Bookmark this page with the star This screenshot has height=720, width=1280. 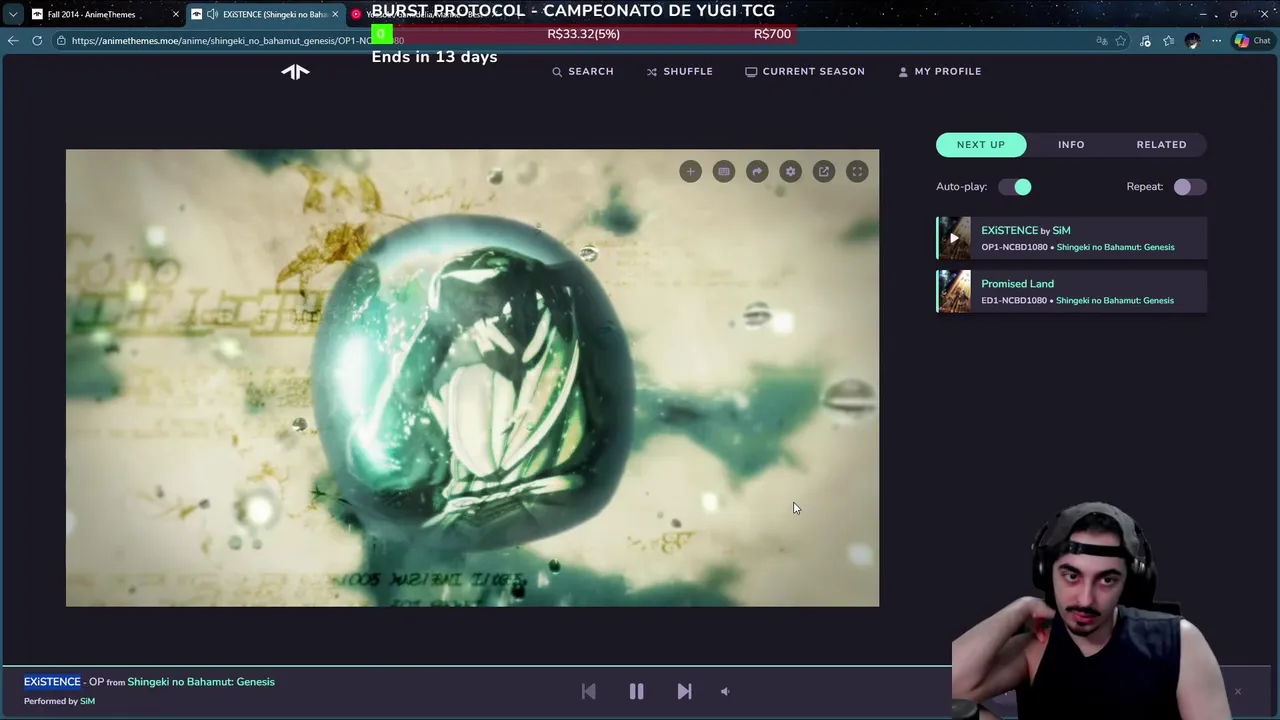point(1121,41)
